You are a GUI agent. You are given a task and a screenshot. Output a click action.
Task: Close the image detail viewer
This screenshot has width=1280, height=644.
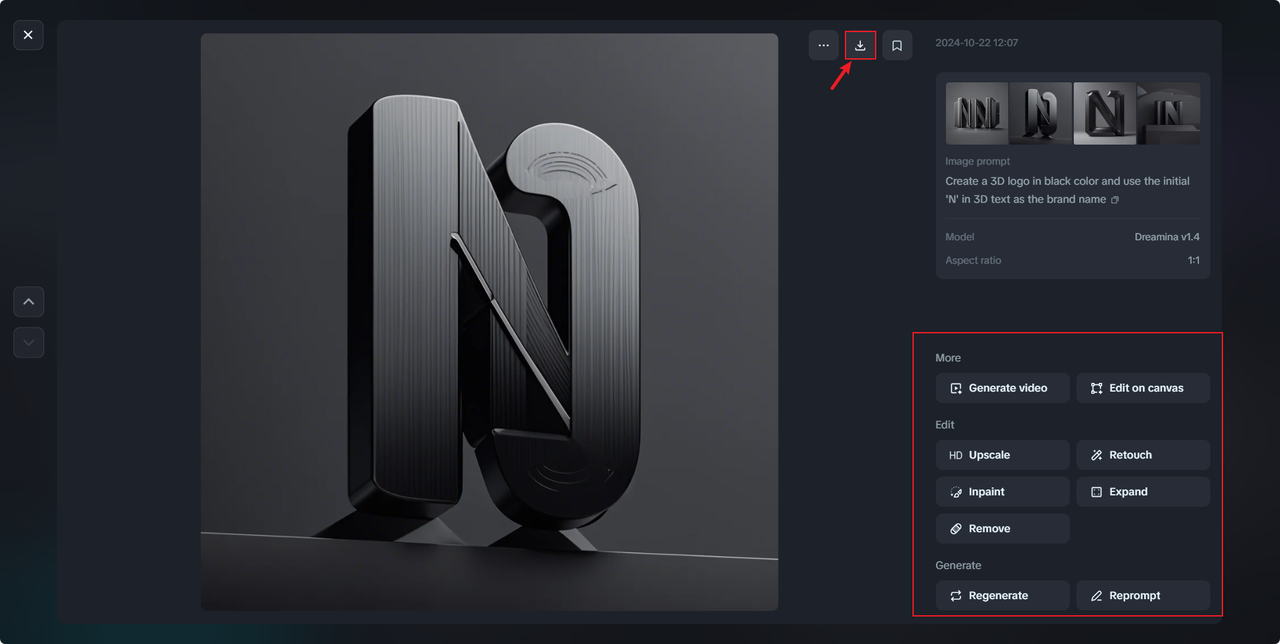(x=28, y=35)
